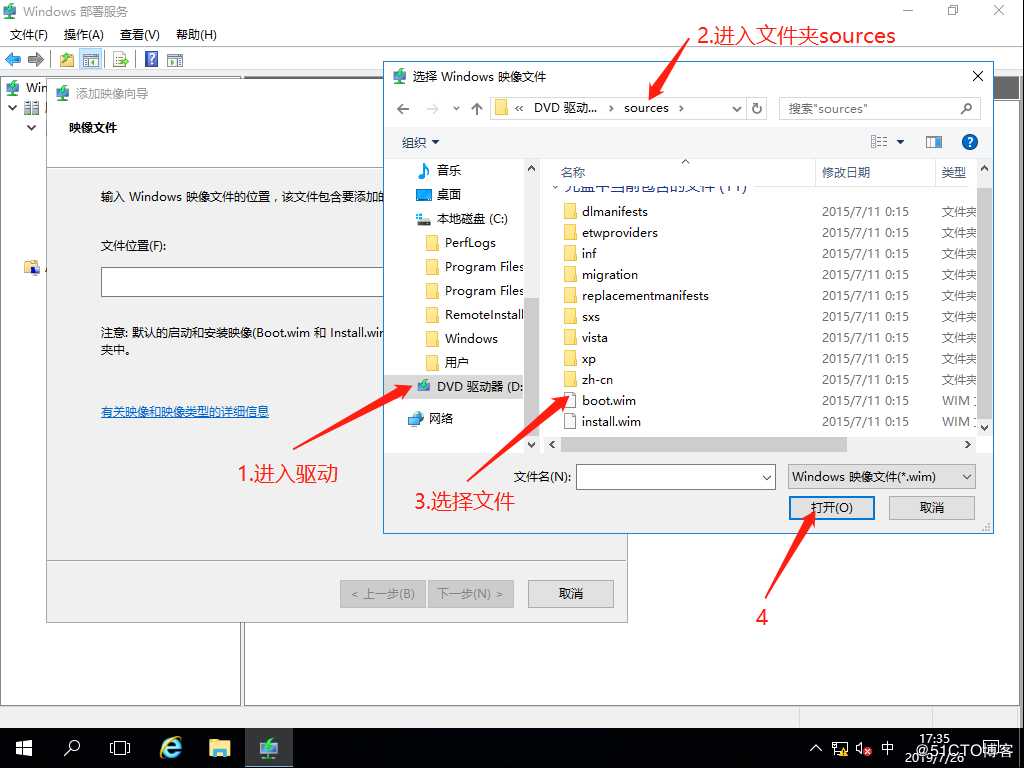Open the 查看(V) menu
Viewport: 1024px width, 768px height.
click(x=140, y=35)
